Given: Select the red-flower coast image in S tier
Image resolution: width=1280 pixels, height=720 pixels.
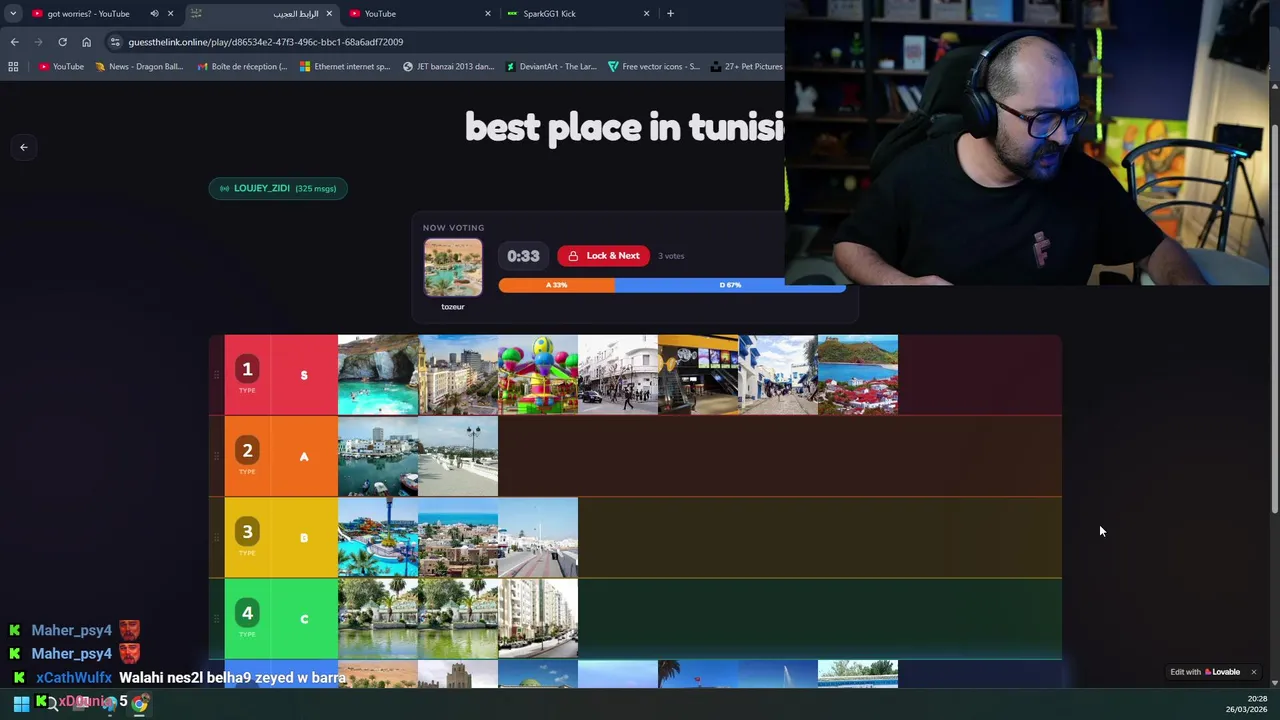Looking at the screenshot, I should [x=858, y=375].
